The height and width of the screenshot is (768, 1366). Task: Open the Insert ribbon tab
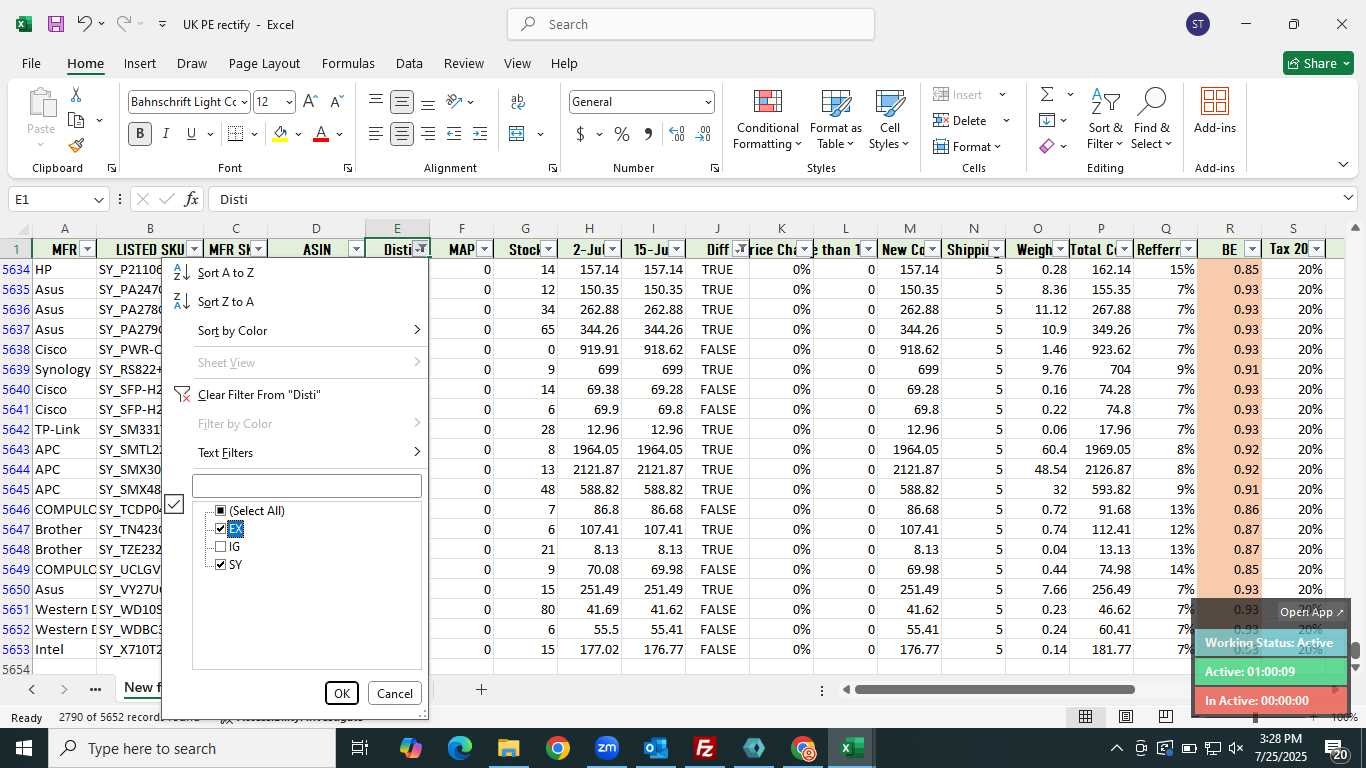[140, 63]
